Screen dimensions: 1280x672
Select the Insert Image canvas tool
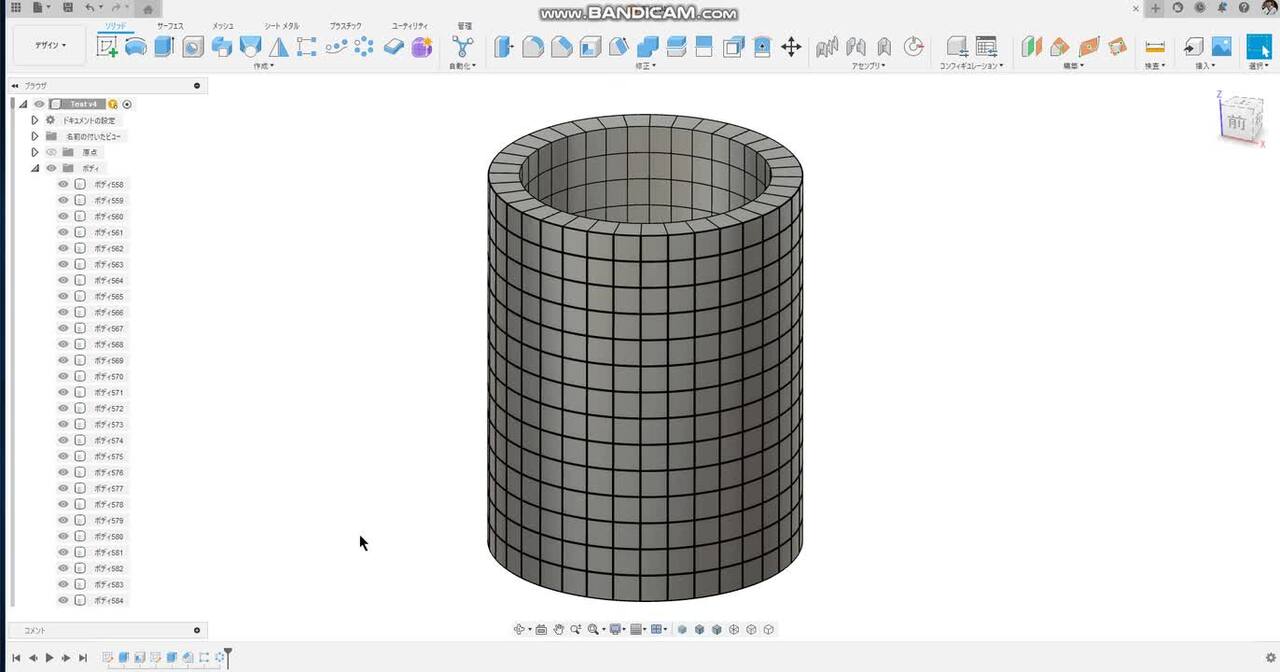[x=1222, y=46]
